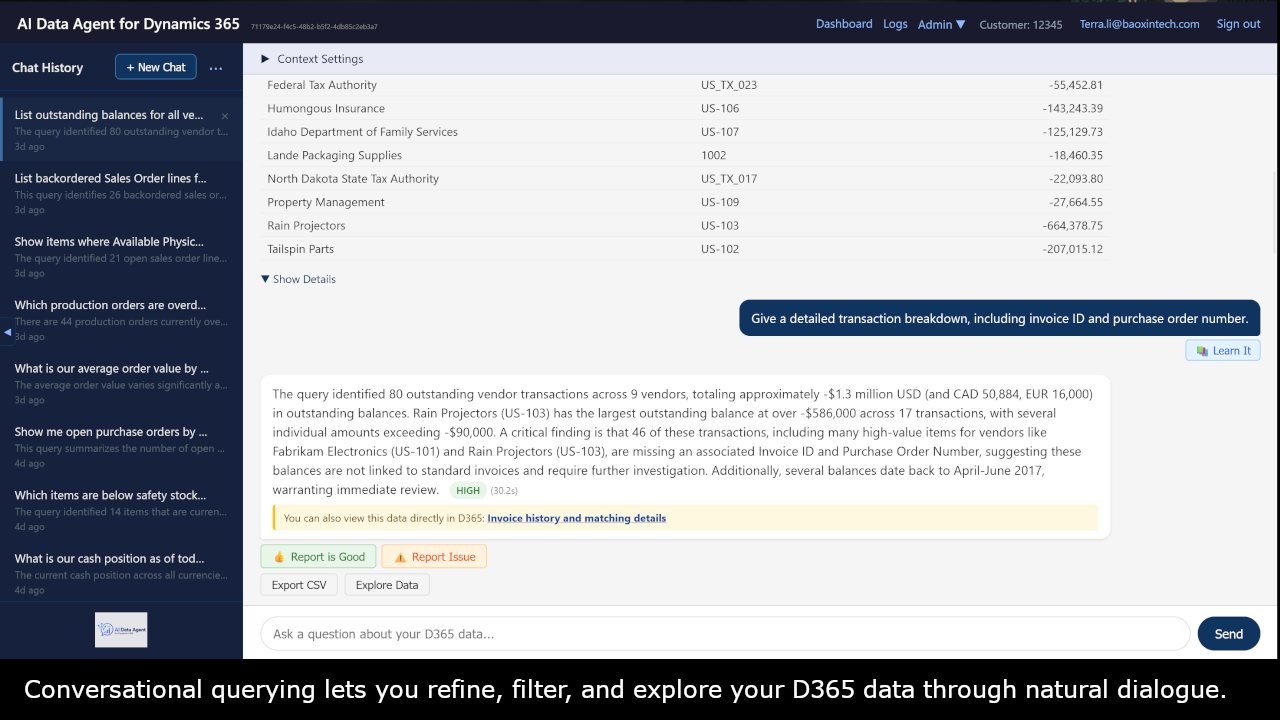
Task: Select the Rain Projectors vendor cell
Action: [x=306, y=226]
